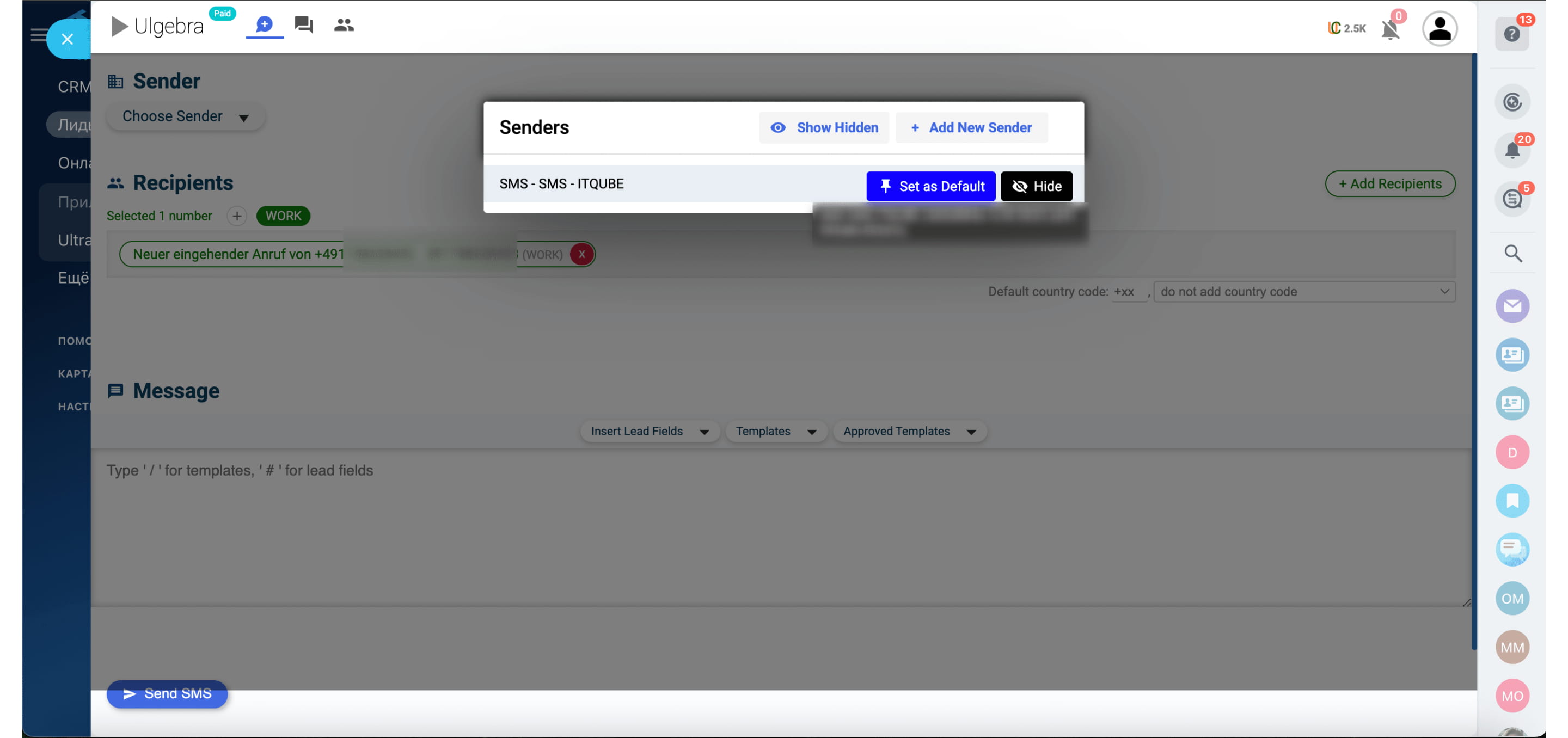This screenshot has height=738, width=1568.
Task: Open the conversations chat icon
Action: 304,25
